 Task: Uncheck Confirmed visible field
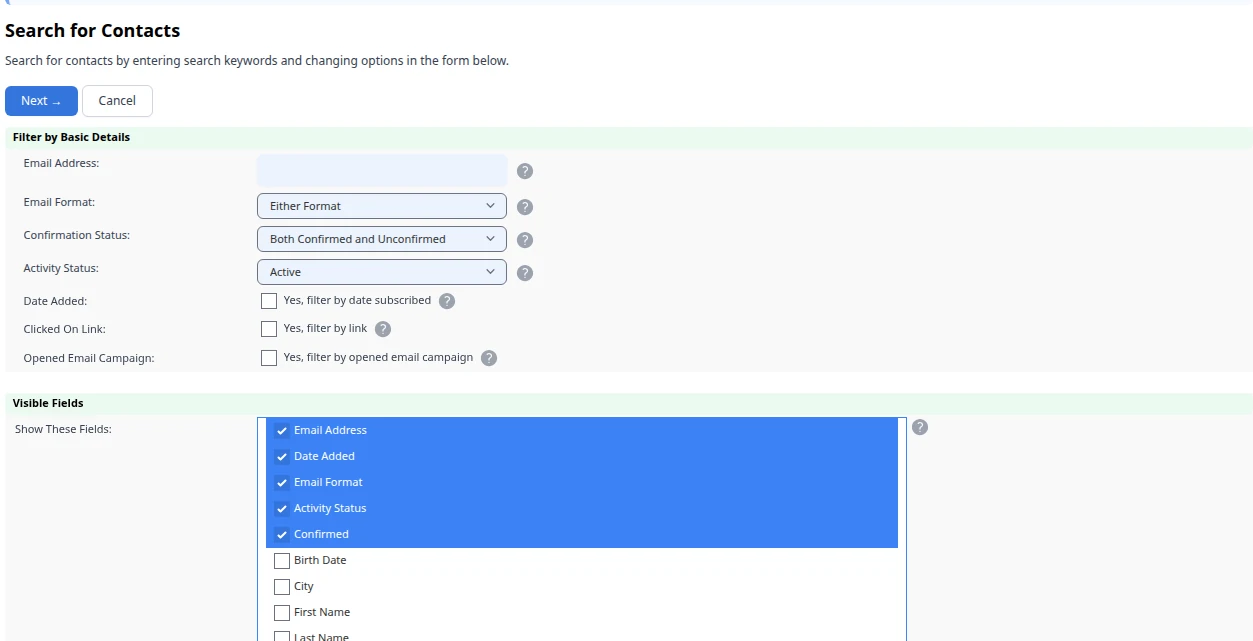(x=282, y=535)
